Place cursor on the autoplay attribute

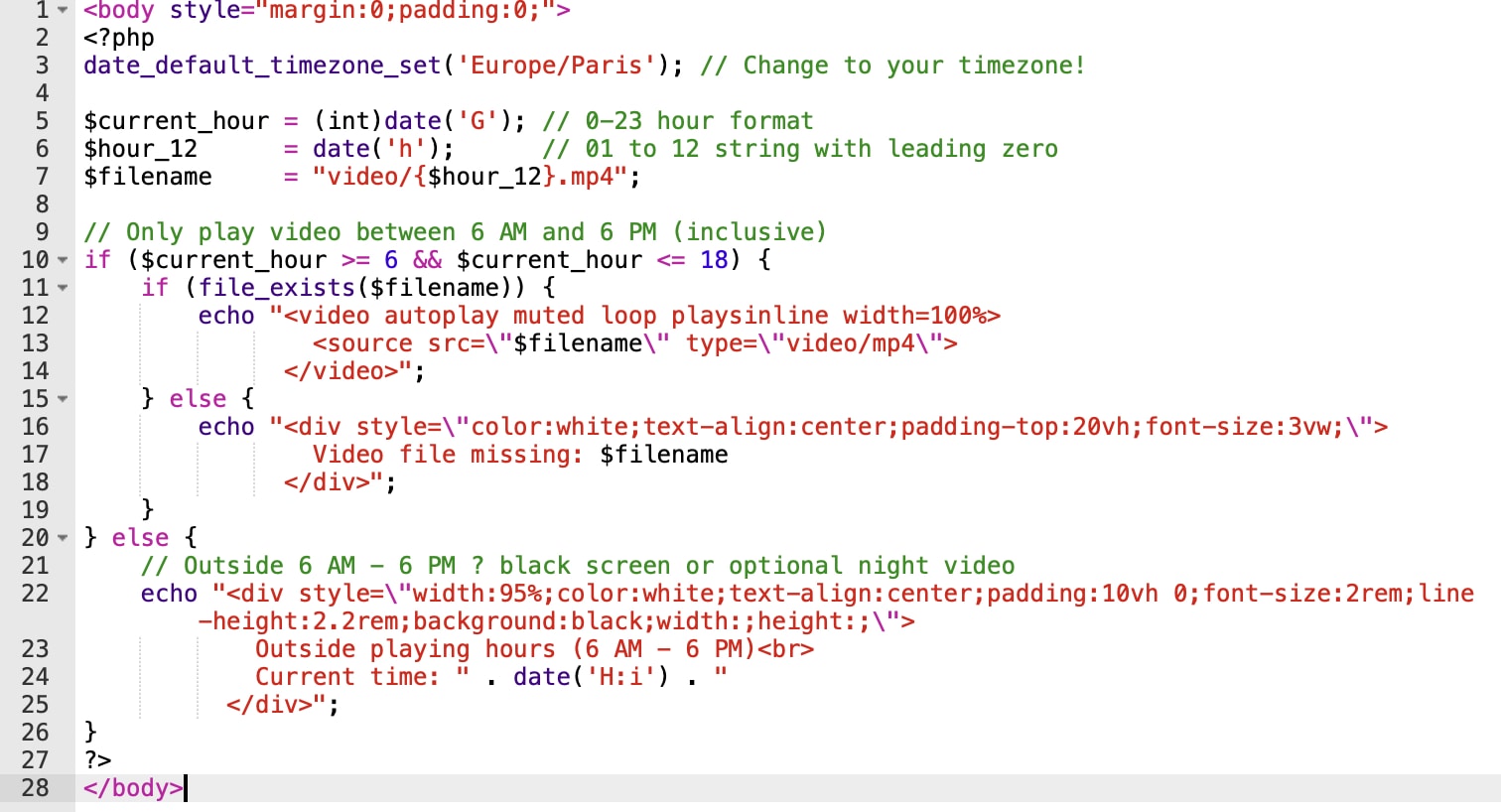pyautogui.click(x=441, y=316)
